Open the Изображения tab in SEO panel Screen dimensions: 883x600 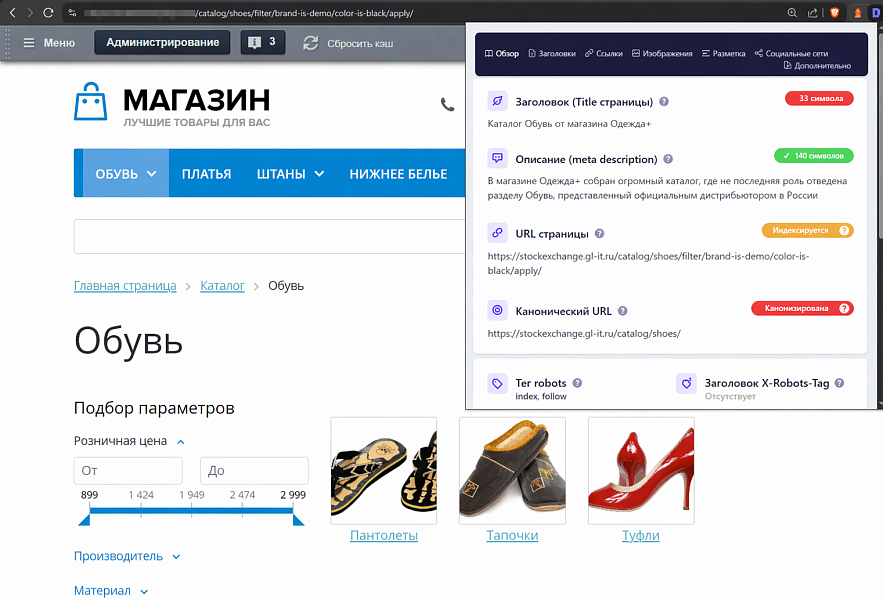[x=662, y=53]
